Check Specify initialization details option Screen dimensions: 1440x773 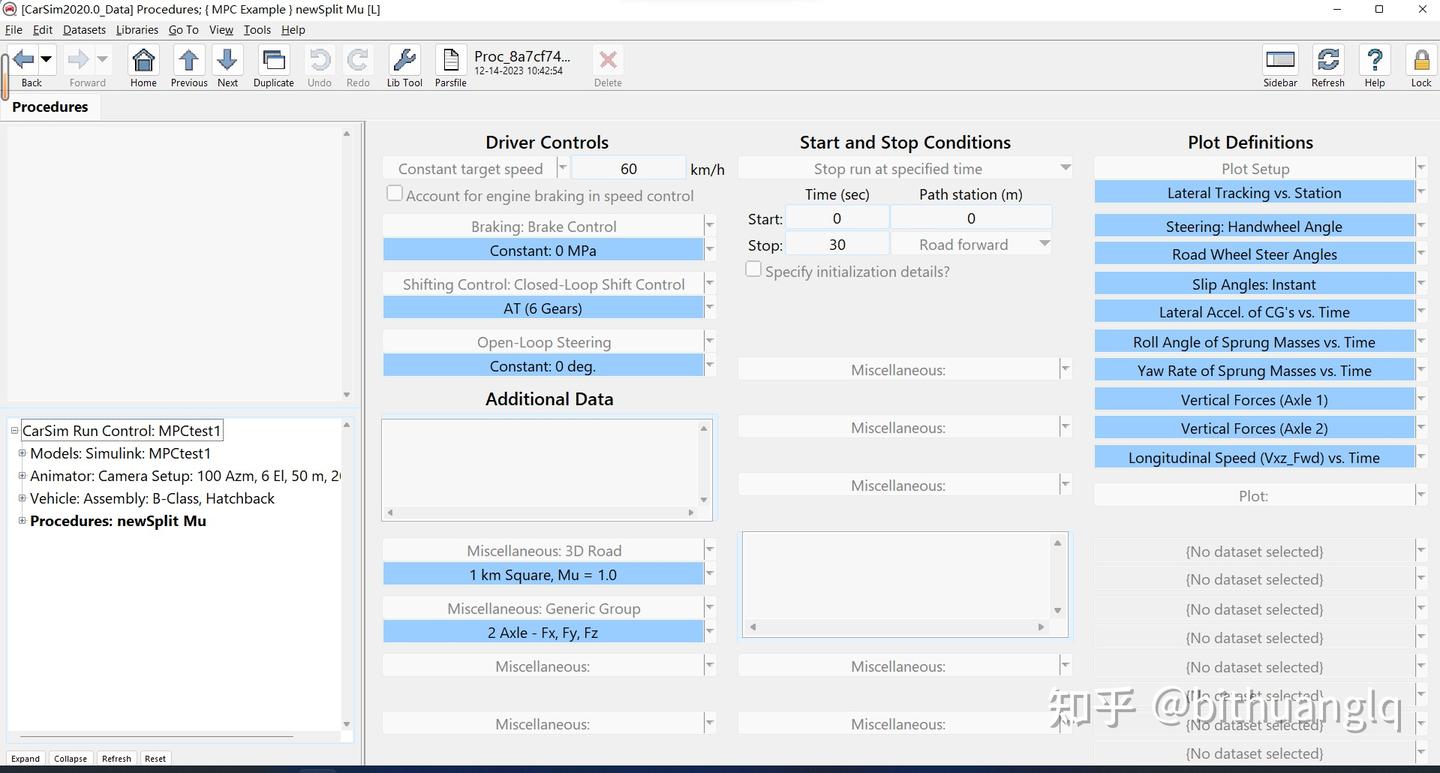coord(754,270)
